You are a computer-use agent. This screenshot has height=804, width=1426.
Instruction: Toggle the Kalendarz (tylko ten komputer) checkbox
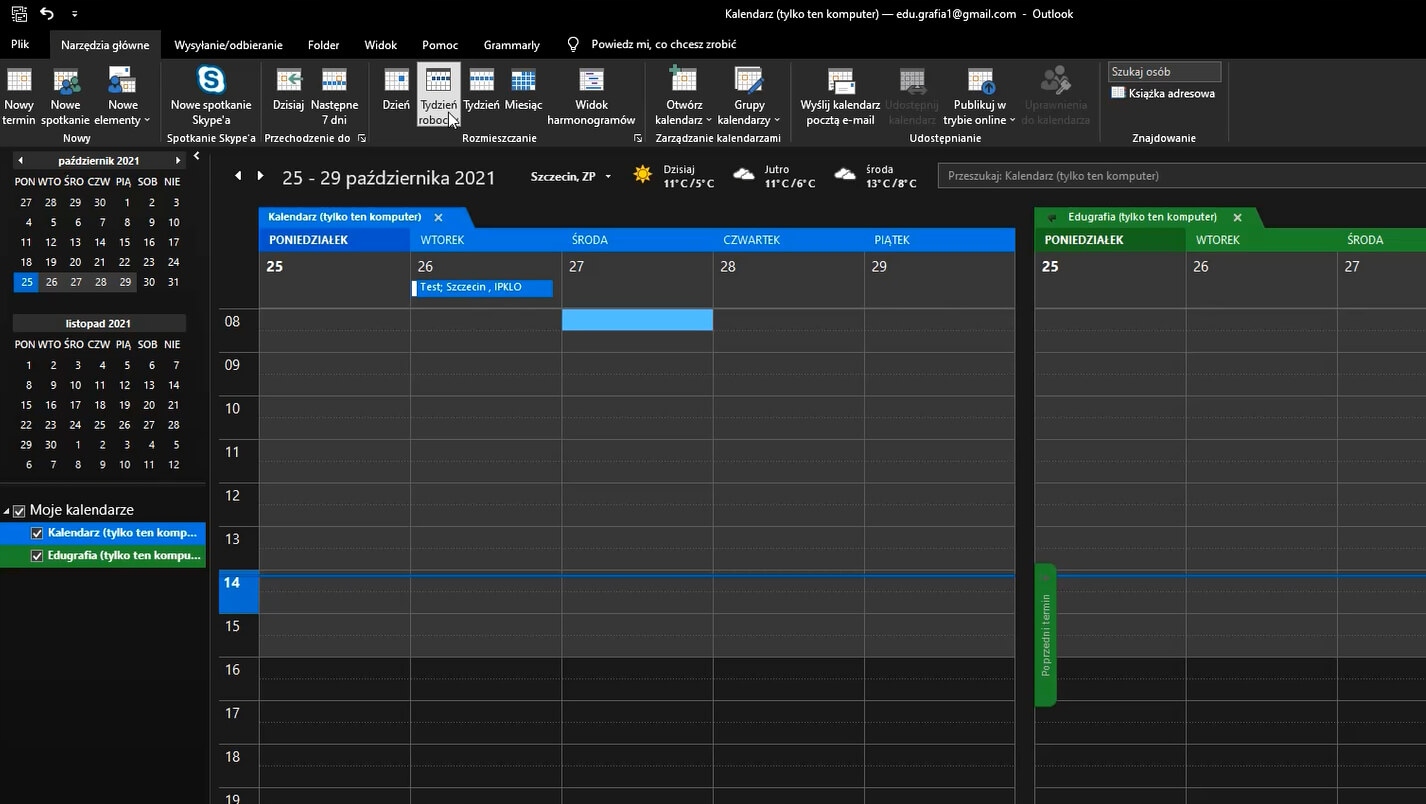[38, 533]
